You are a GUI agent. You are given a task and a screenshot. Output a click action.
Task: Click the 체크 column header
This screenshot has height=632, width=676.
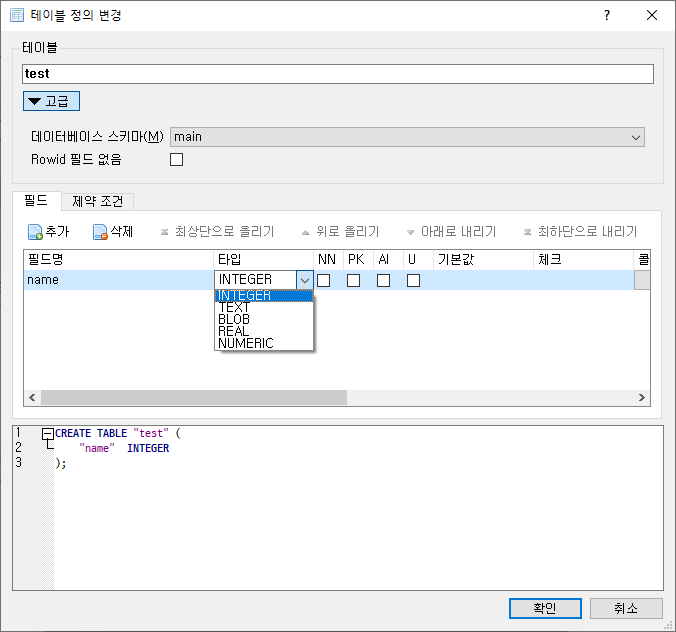584,260
